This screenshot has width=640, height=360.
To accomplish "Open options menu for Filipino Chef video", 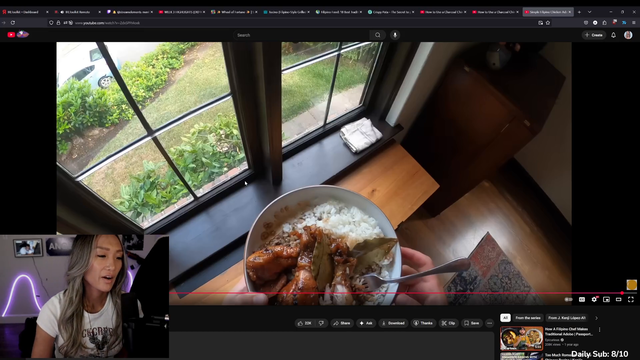I will [x=600, y=329].
